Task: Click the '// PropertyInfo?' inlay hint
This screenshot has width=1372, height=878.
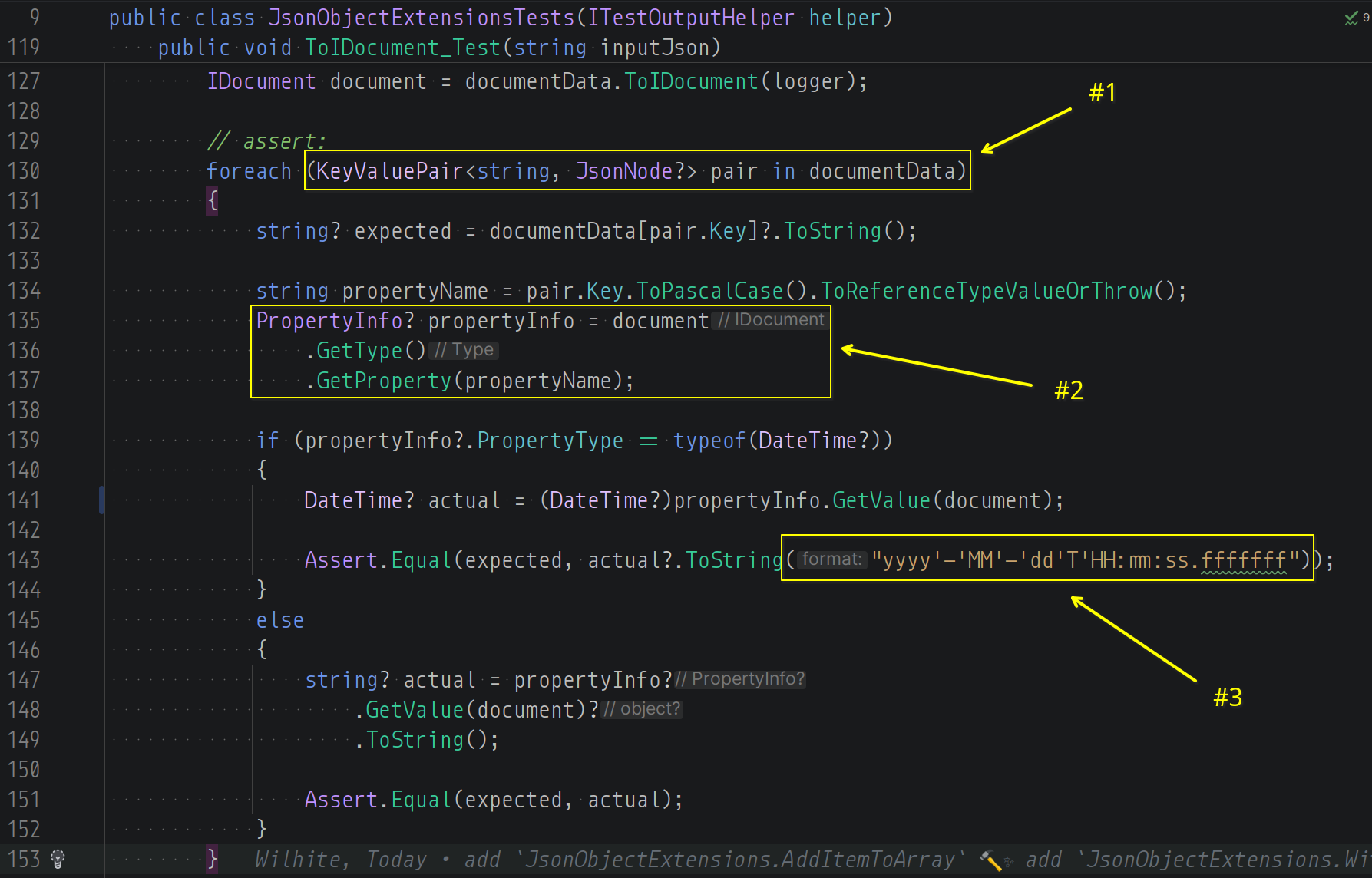Action: click(x=740, y=679)
